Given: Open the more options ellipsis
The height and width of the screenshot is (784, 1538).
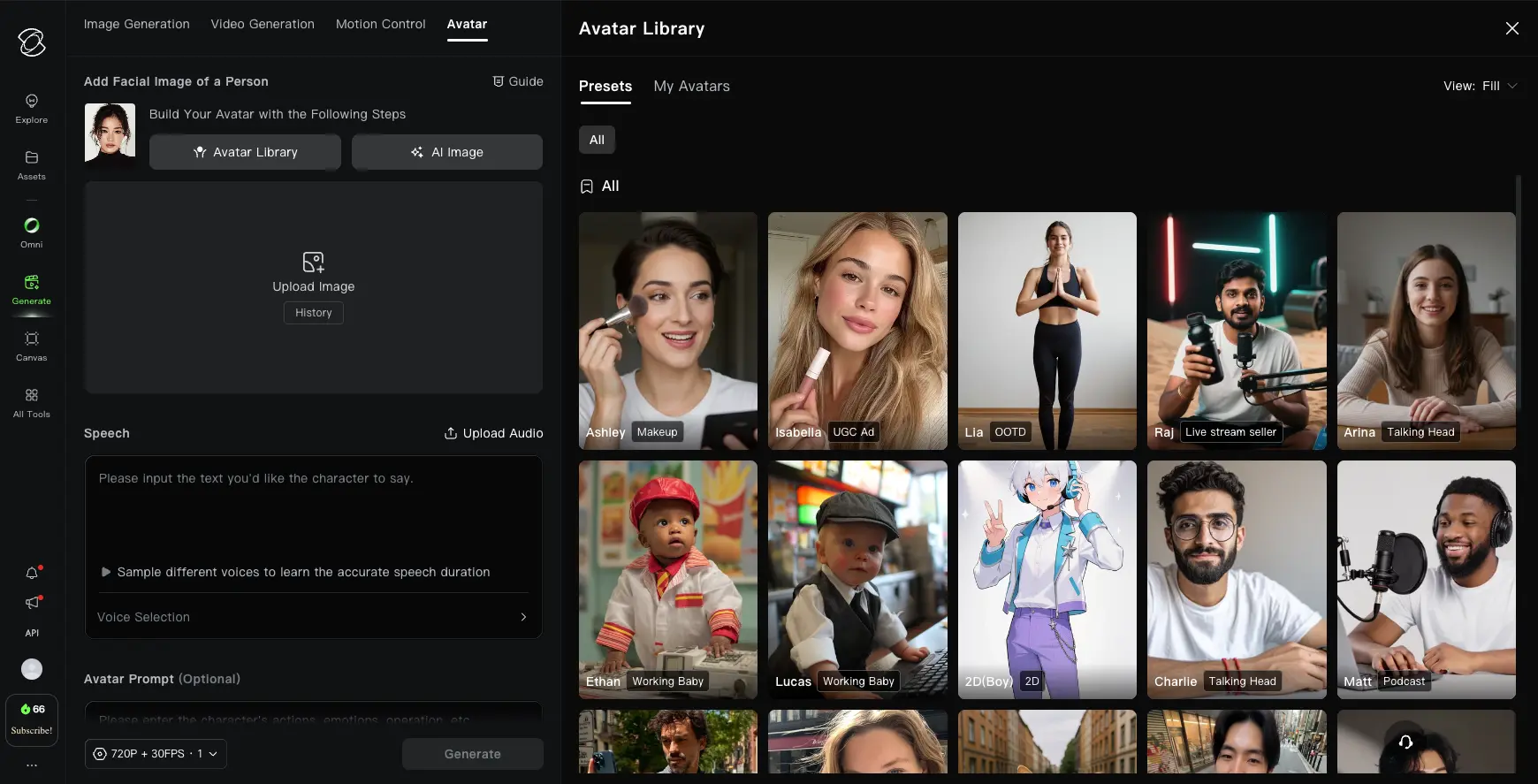Looking at the screenshot, I should (32, 765).
